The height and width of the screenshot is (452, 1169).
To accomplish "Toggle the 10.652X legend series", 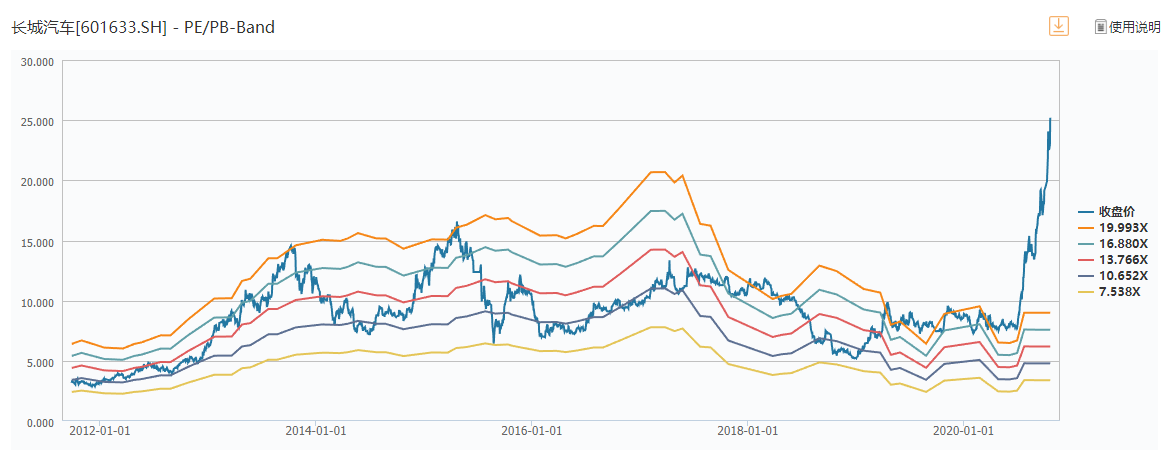I will point(1114,275).
